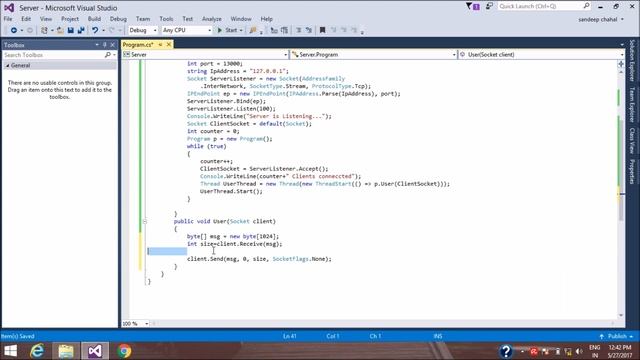The height and width of the screenshot is (360, 640).
Task: Open the View menu
Action: pyautogui.click(x=46, y=19)
